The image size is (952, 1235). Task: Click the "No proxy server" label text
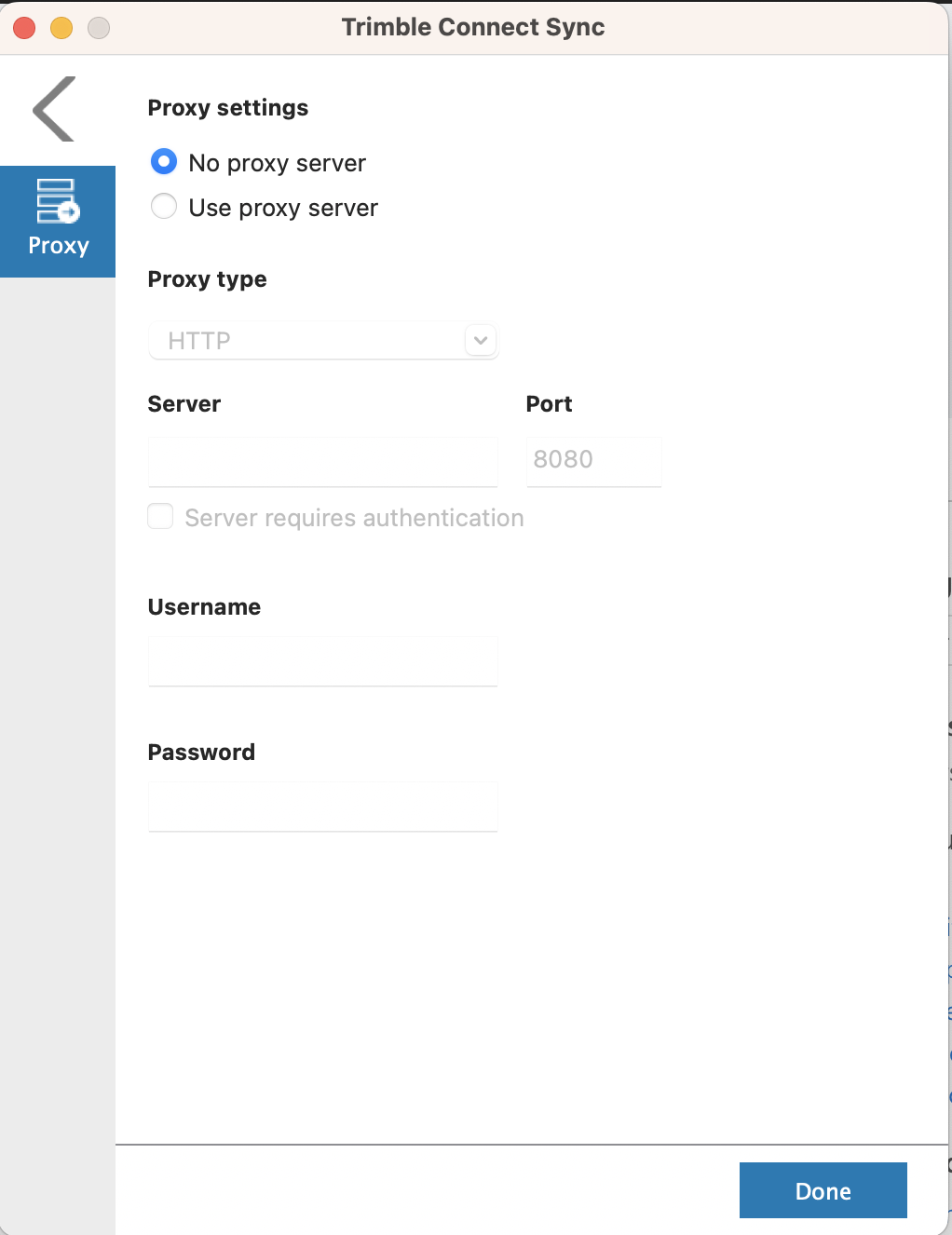277,163
